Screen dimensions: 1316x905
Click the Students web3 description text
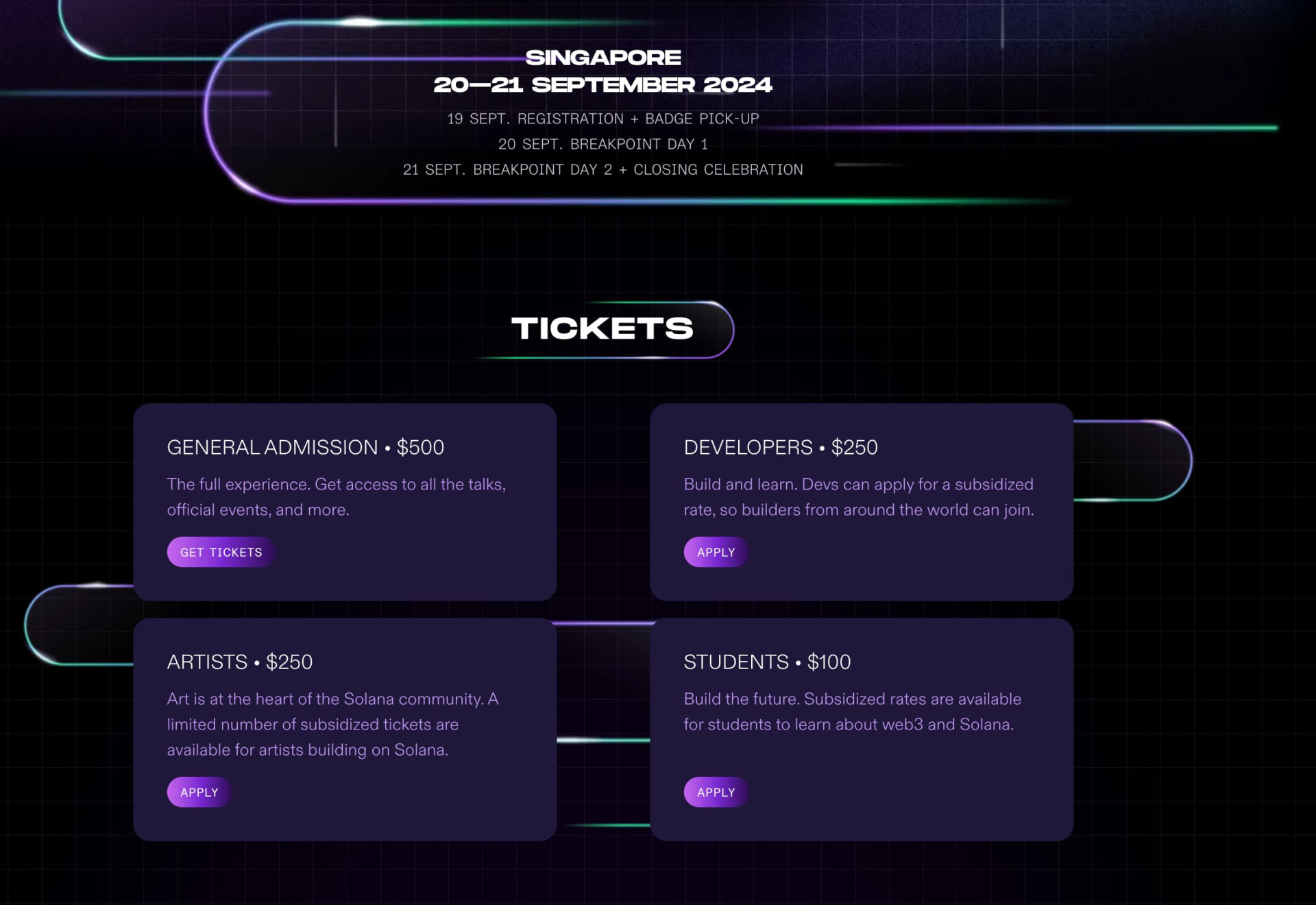point(853,712)
